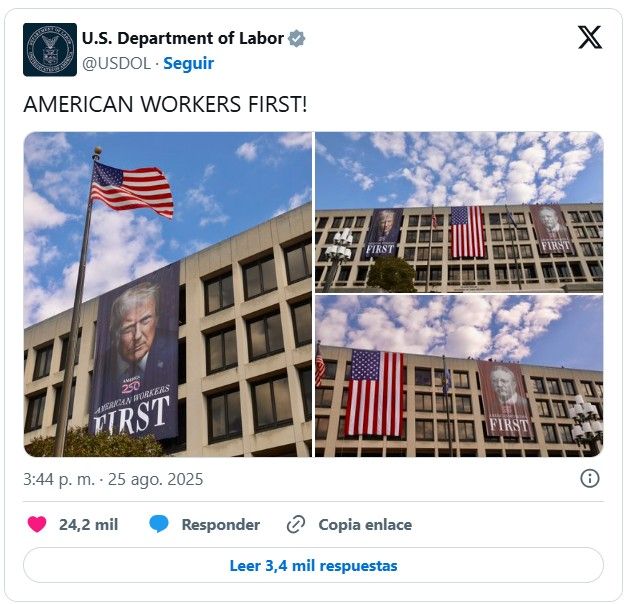Click the X logo icon
This screenshot has height=604, width=630.
point(589,37)
